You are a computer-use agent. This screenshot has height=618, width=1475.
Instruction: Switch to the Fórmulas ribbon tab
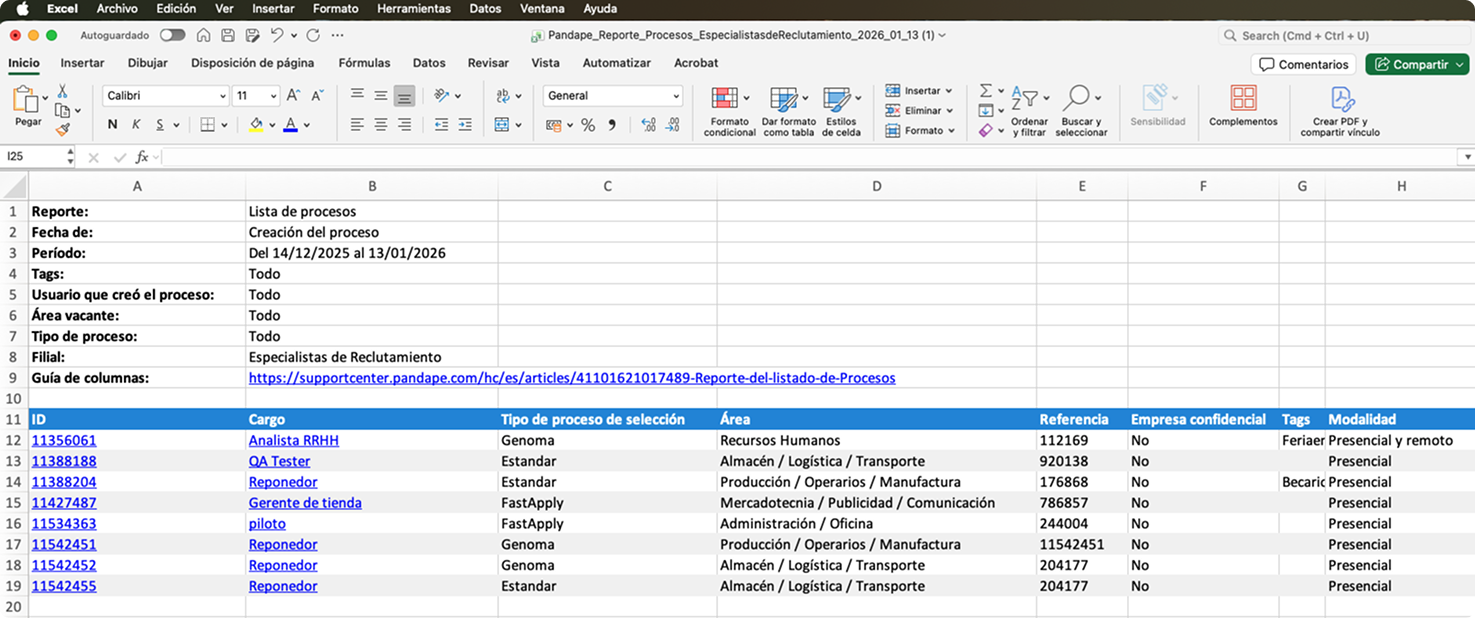pos(364,62)
